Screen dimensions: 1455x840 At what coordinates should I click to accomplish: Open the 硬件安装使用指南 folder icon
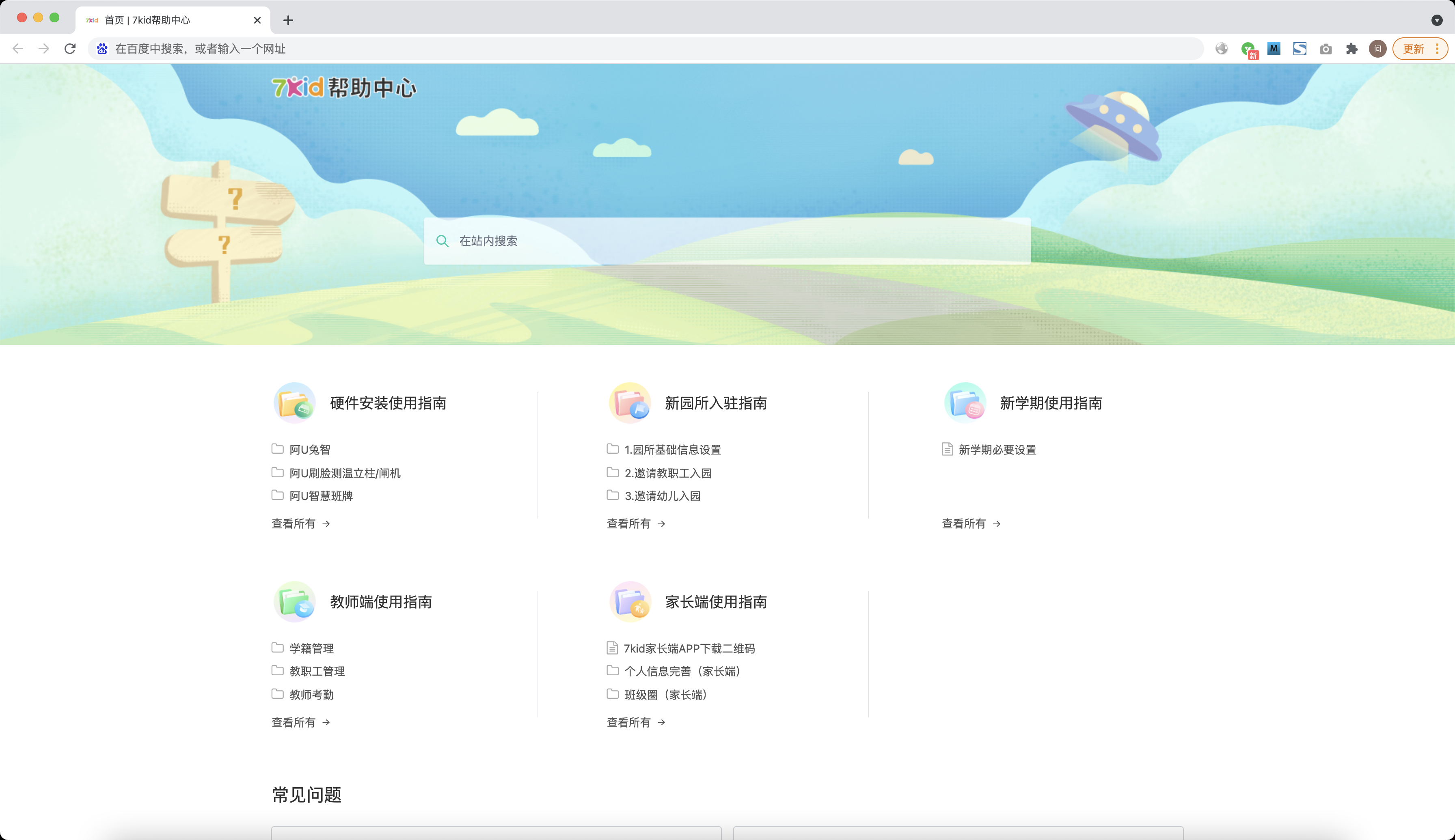coord(294,403)
